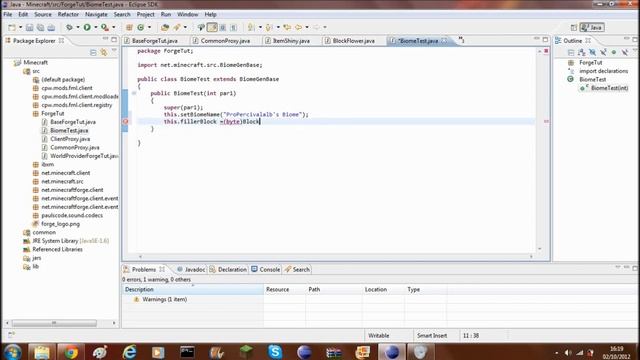Select Referenced Libraries node
The image size is (640, 360).
57,249
